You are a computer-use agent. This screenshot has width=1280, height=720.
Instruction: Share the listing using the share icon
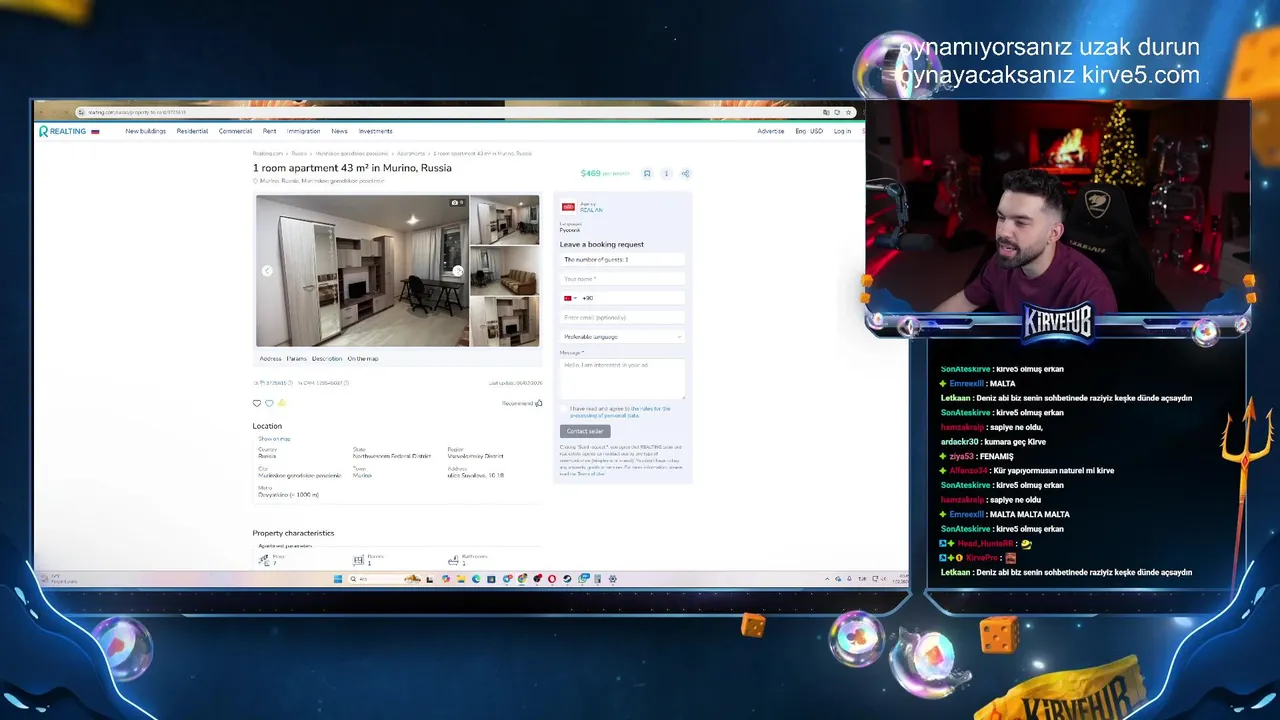685,173
